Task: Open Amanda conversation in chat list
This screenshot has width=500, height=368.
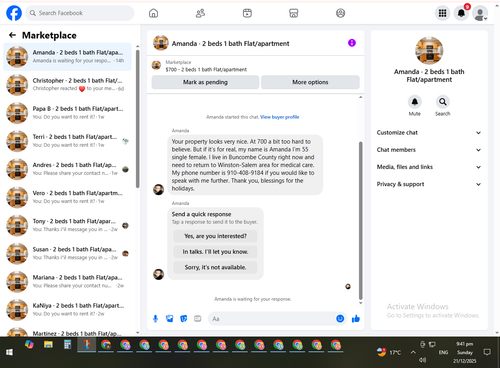Action: coord(67,57)
